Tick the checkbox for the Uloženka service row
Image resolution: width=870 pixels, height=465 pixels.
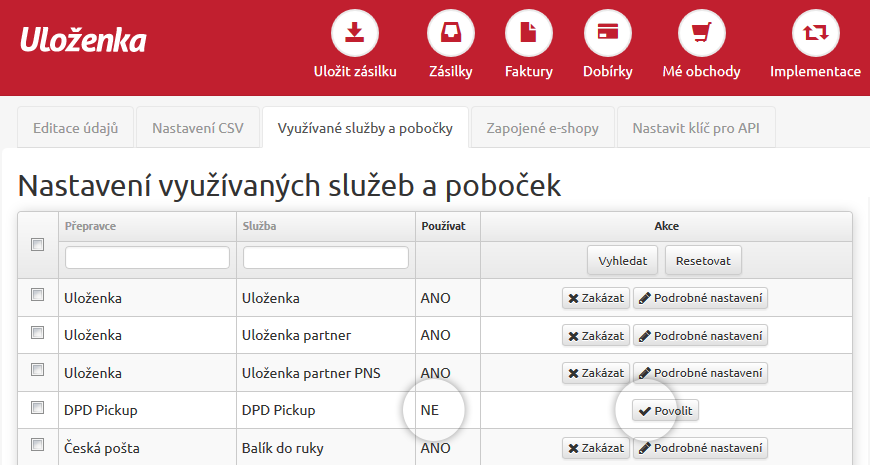point(37,294)
